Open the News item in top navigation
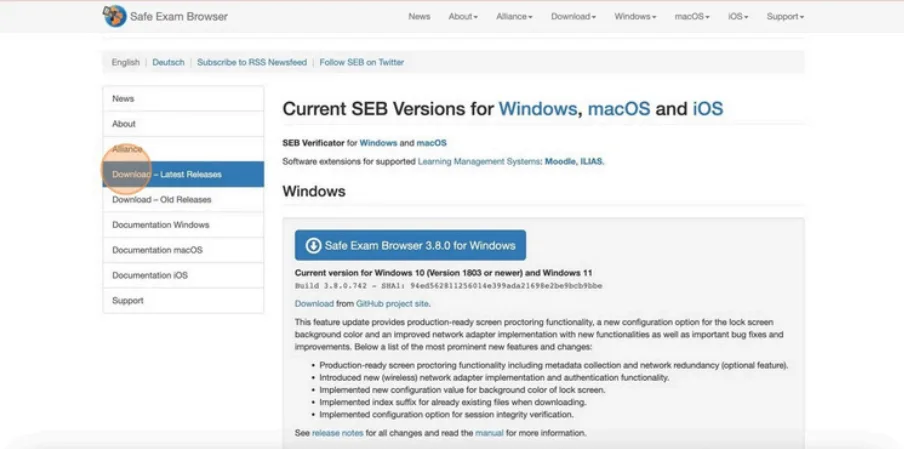 [x=419, y=17]
